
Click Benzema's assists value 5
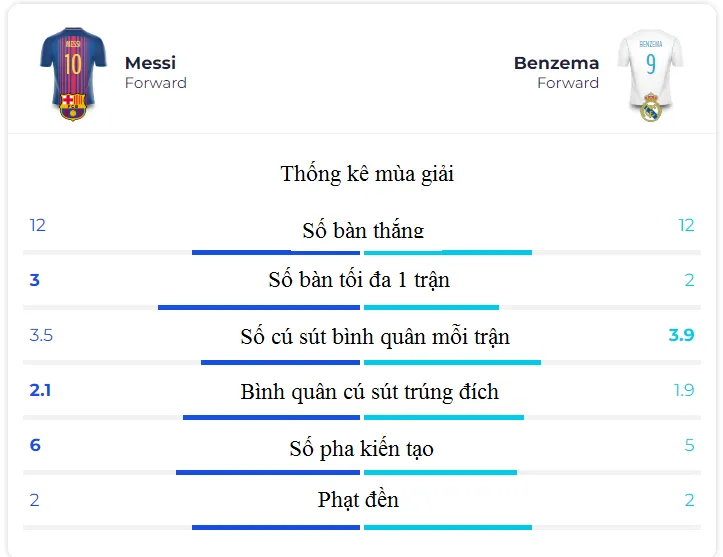689,445
